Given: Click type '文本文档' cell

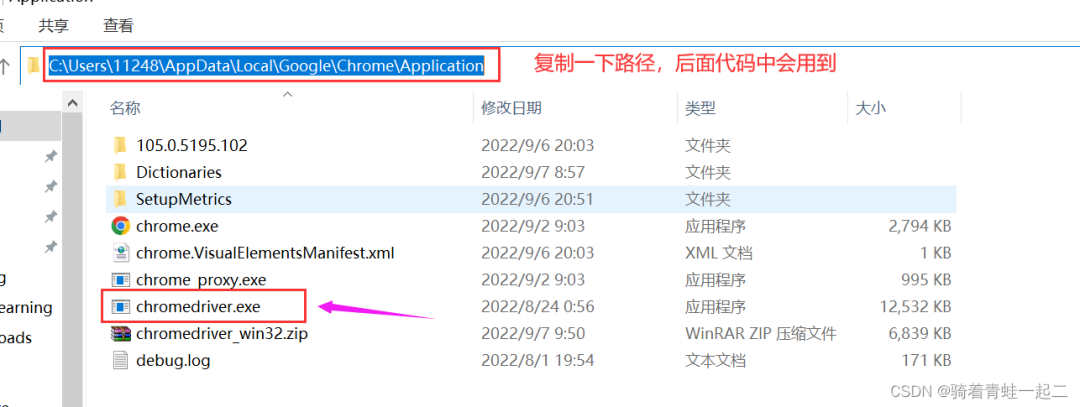Looking at the screenshot, I should (x=715, y=360).
